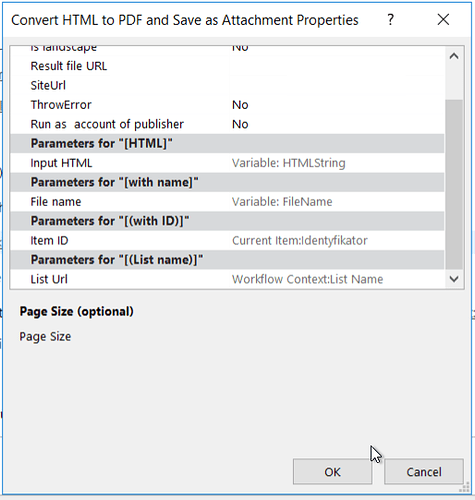Click the properties list scrollbar thumb
The image size is (475, 500).
click(x=454, y=184)
